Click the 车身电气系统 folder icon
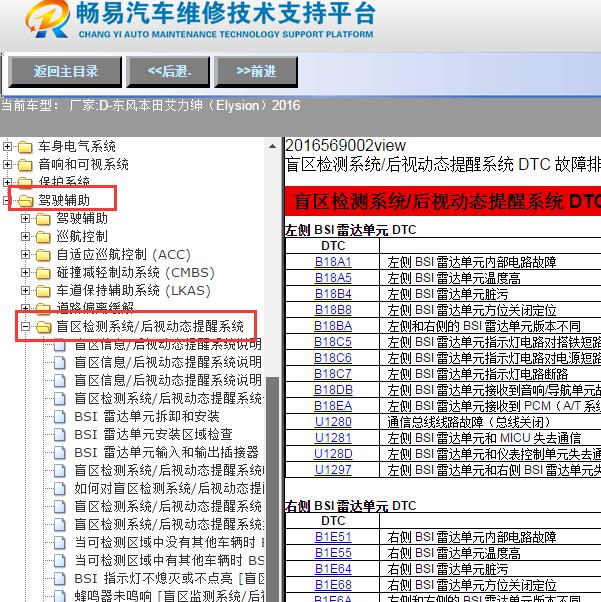The height and width of the screenshot is (602, 601). tap(25, 147)
